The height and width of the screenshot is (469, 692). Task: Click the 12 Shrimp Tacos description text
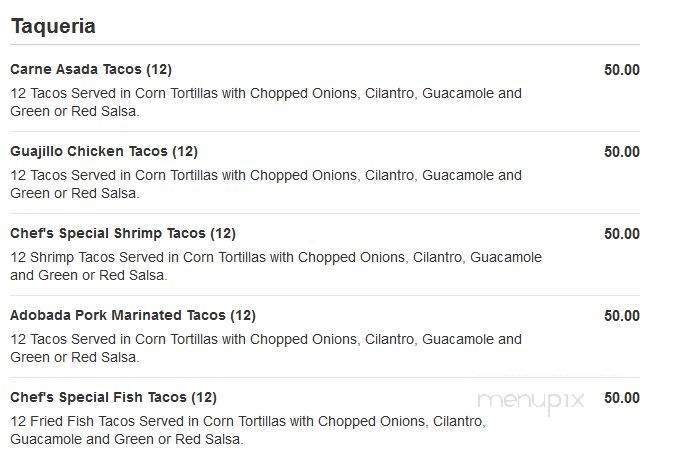coord(276,266)
